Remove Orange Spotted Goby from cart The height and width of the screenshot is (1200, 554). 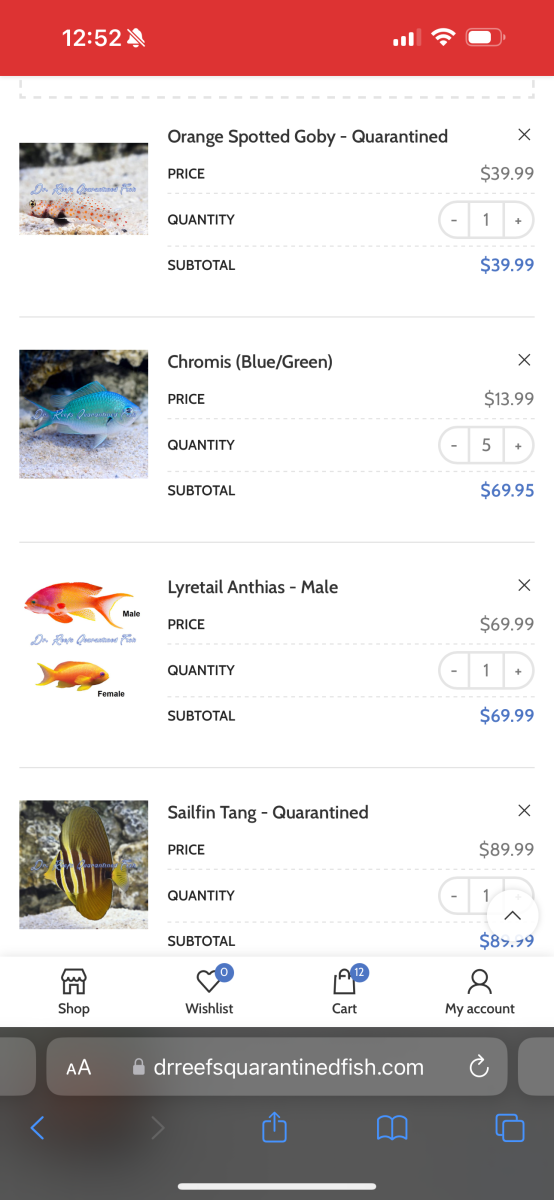[524, 135]
